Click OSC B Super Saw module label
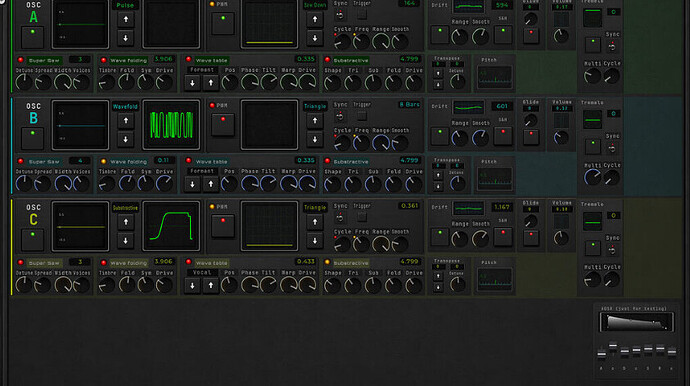Image resolution: width=690 pixels, height=386 pixels. [44, 162]
